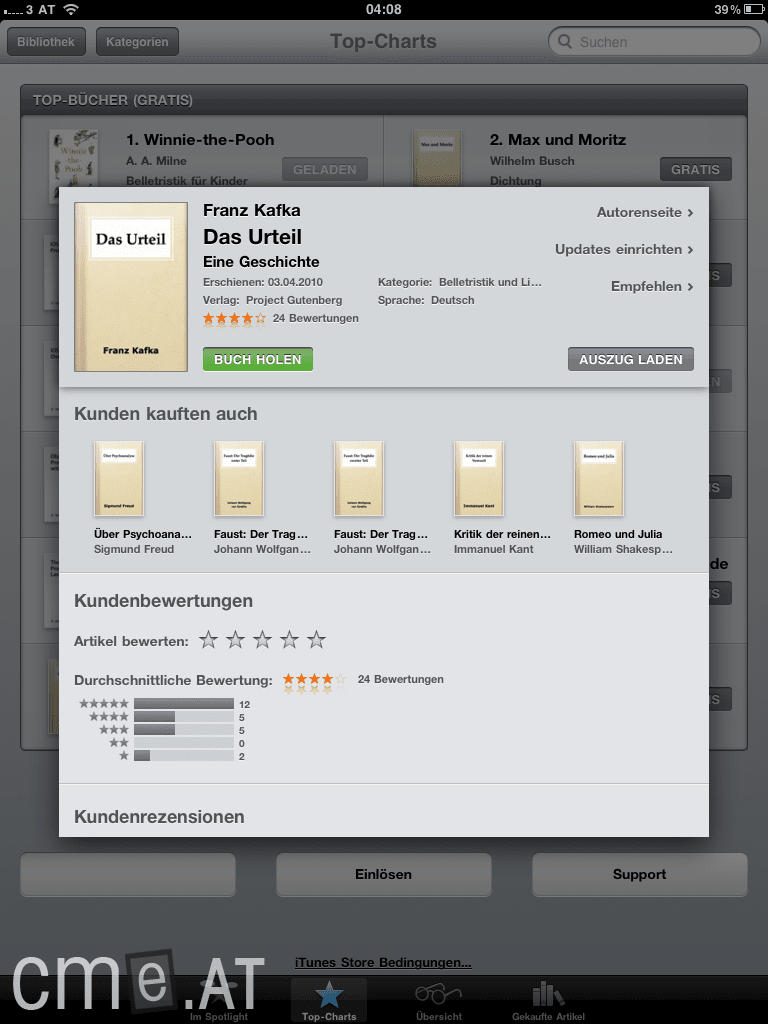Open the Gekaufte Artikel tab

click(x=548, y=1000)
